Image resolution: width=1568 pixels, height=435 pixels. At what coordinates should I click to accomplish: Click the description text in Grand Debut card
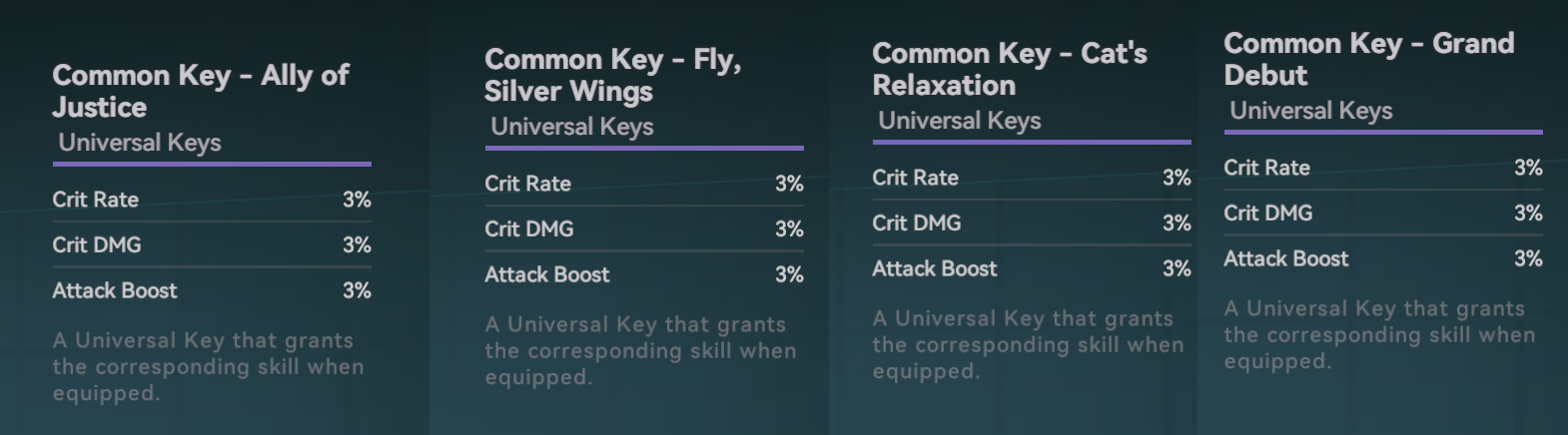pyautogui.click(x=1379, y=335)
